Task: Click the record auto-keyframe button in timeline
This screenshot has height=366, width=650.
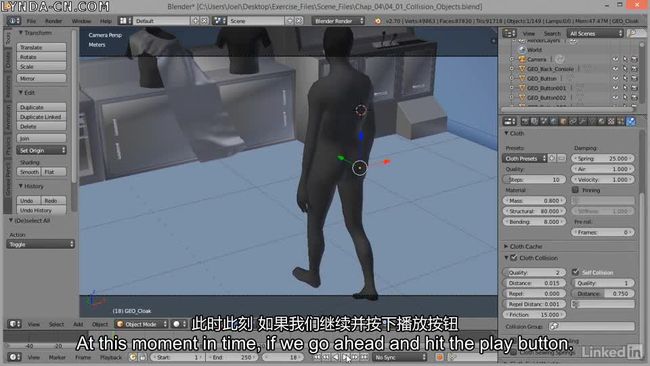Action: click(439, 357)
